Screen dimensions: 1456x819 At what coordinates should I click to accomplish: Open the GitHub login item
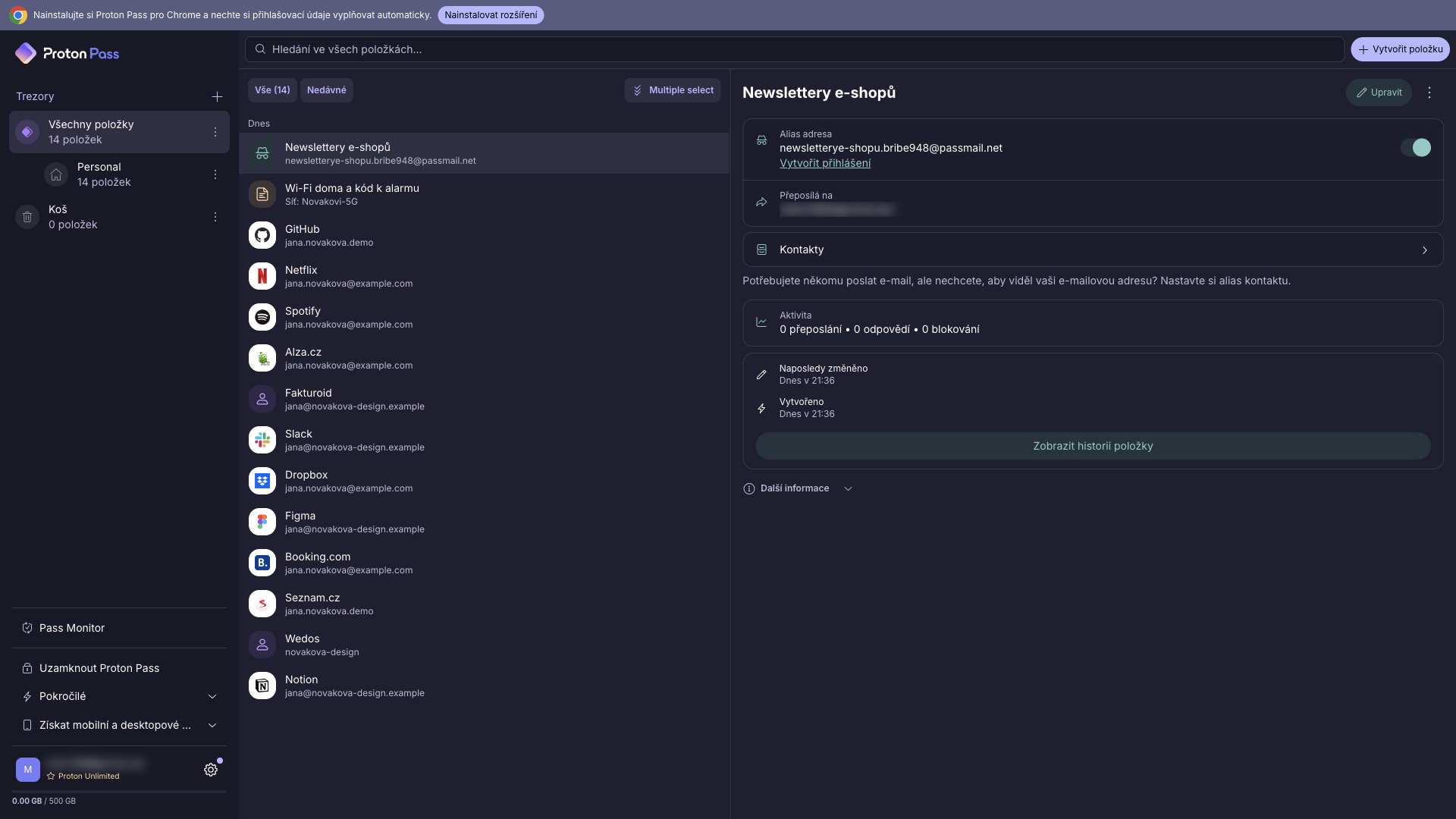tap(484, 235)
